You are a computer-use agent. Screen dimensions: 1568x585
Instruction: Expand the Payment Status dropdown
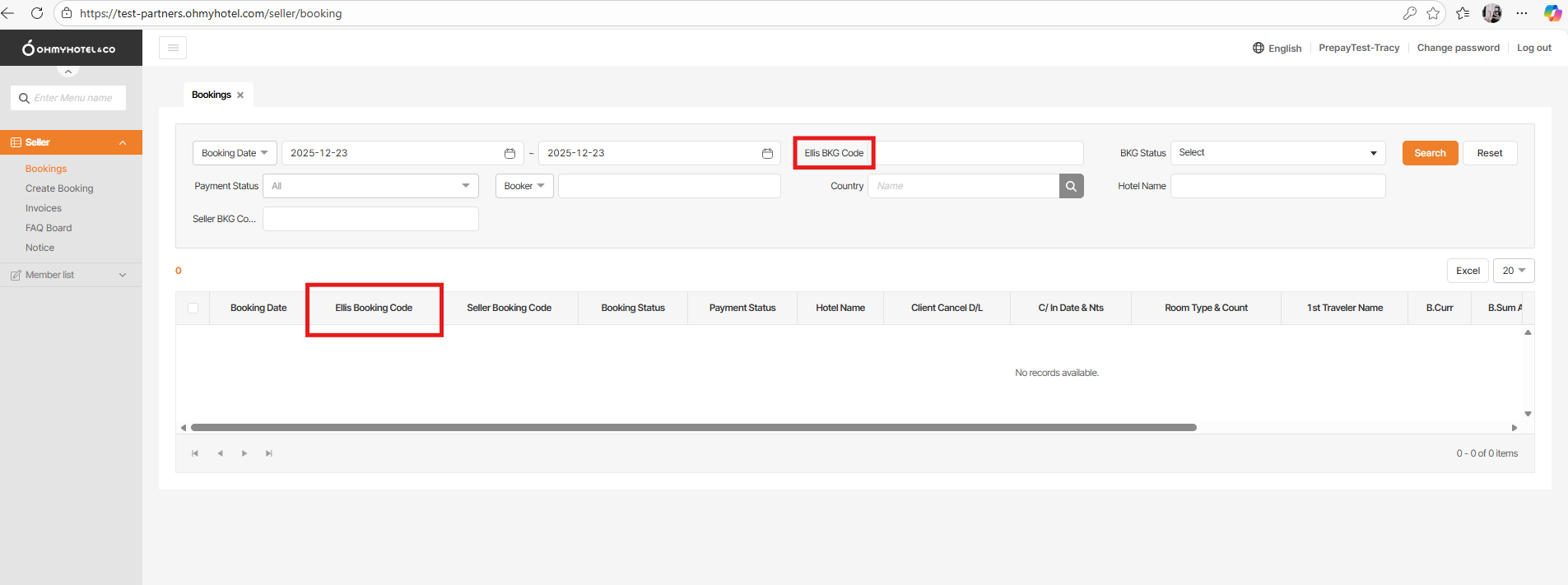click(x=370, y=186)
